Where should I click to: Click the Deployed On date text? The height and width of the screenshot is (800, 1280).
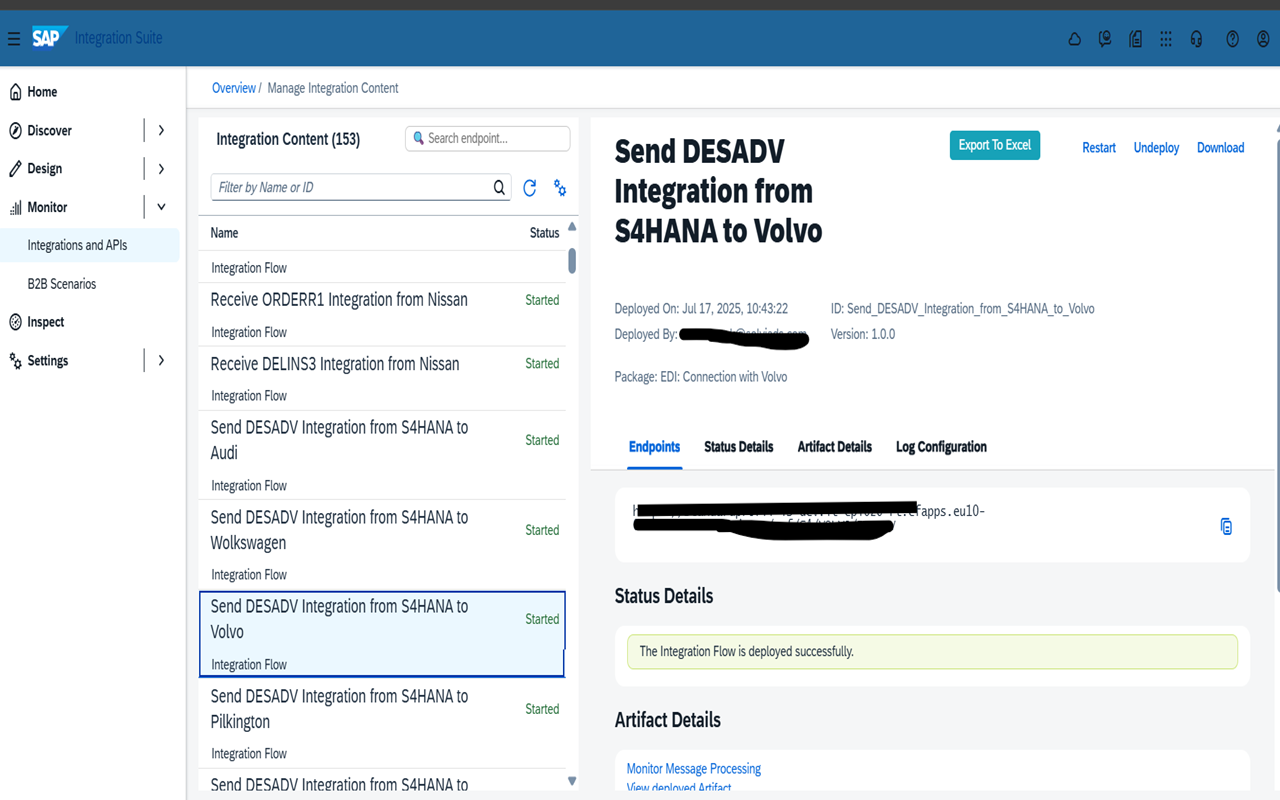click(701, 308)
